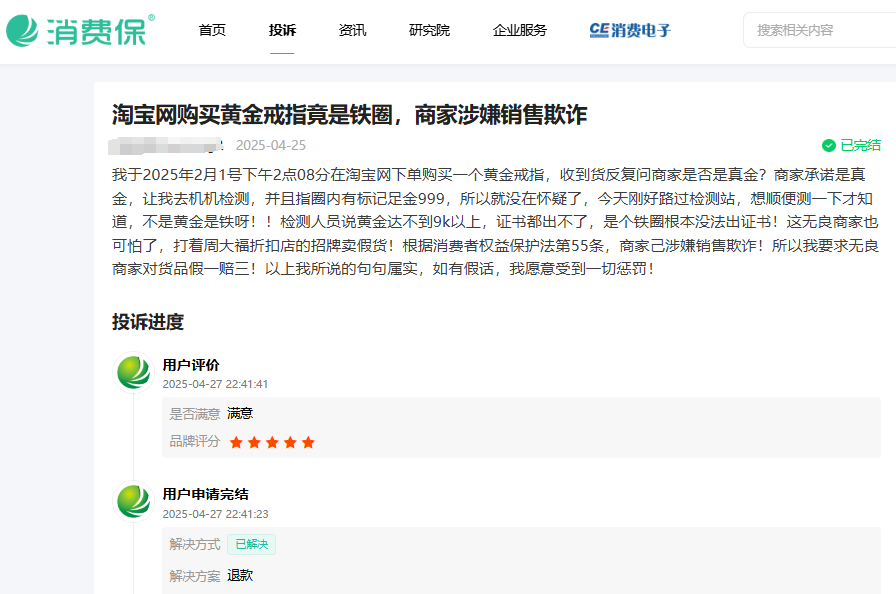Click the green 已完结 check icon

click(x=829, y=146)
